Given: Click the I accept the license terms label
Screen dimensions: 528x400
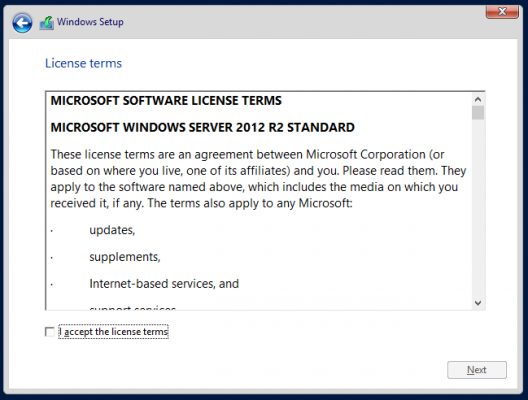Looking at the screenshot, I should pos(113,332).
